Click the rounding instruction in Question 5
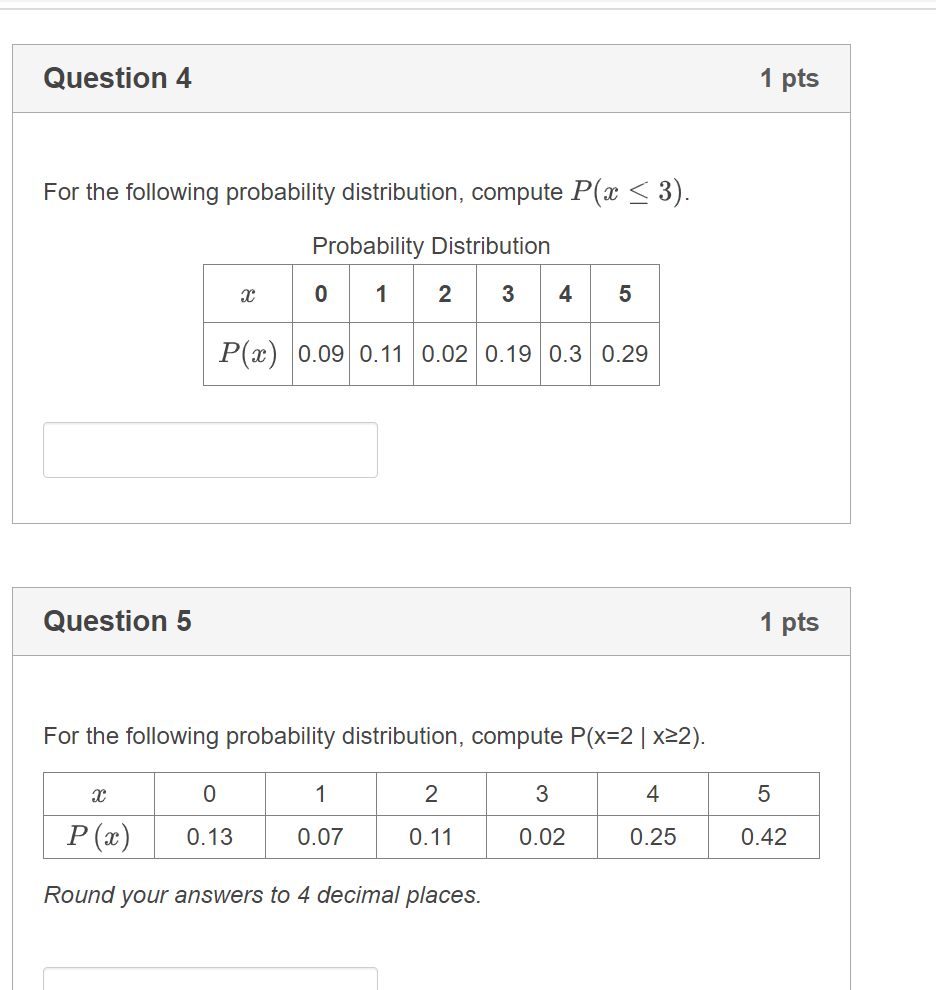936x990 pixels. 262,895
